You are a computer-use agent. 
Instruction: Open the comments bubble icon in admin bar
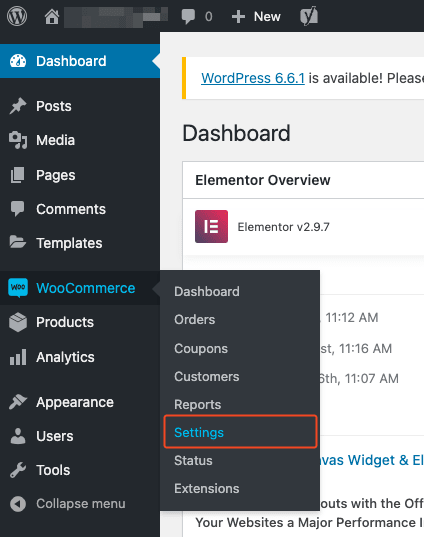coord(188,16)
